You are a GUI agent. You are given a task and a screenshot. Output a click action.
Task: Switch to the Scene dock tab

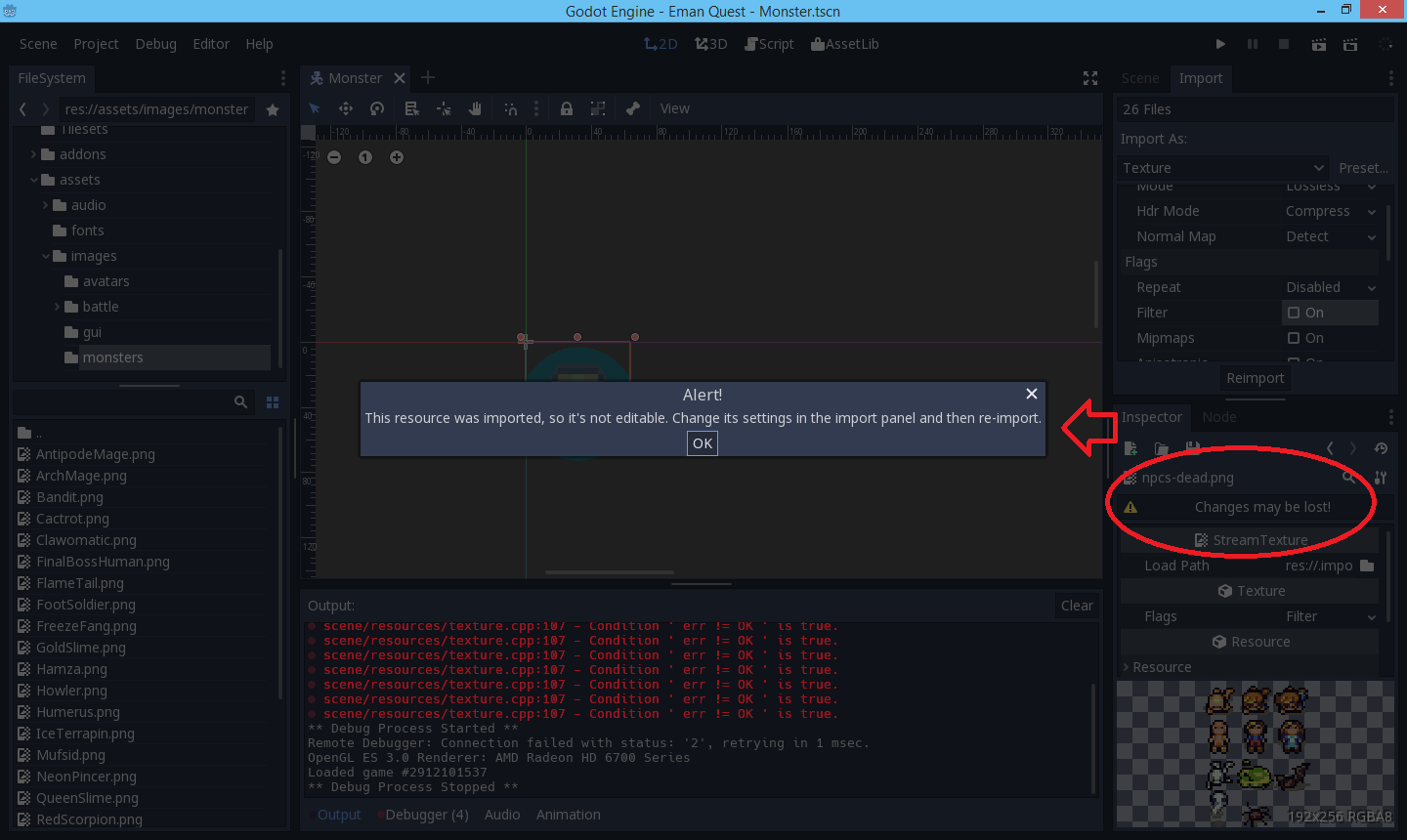1140,78
